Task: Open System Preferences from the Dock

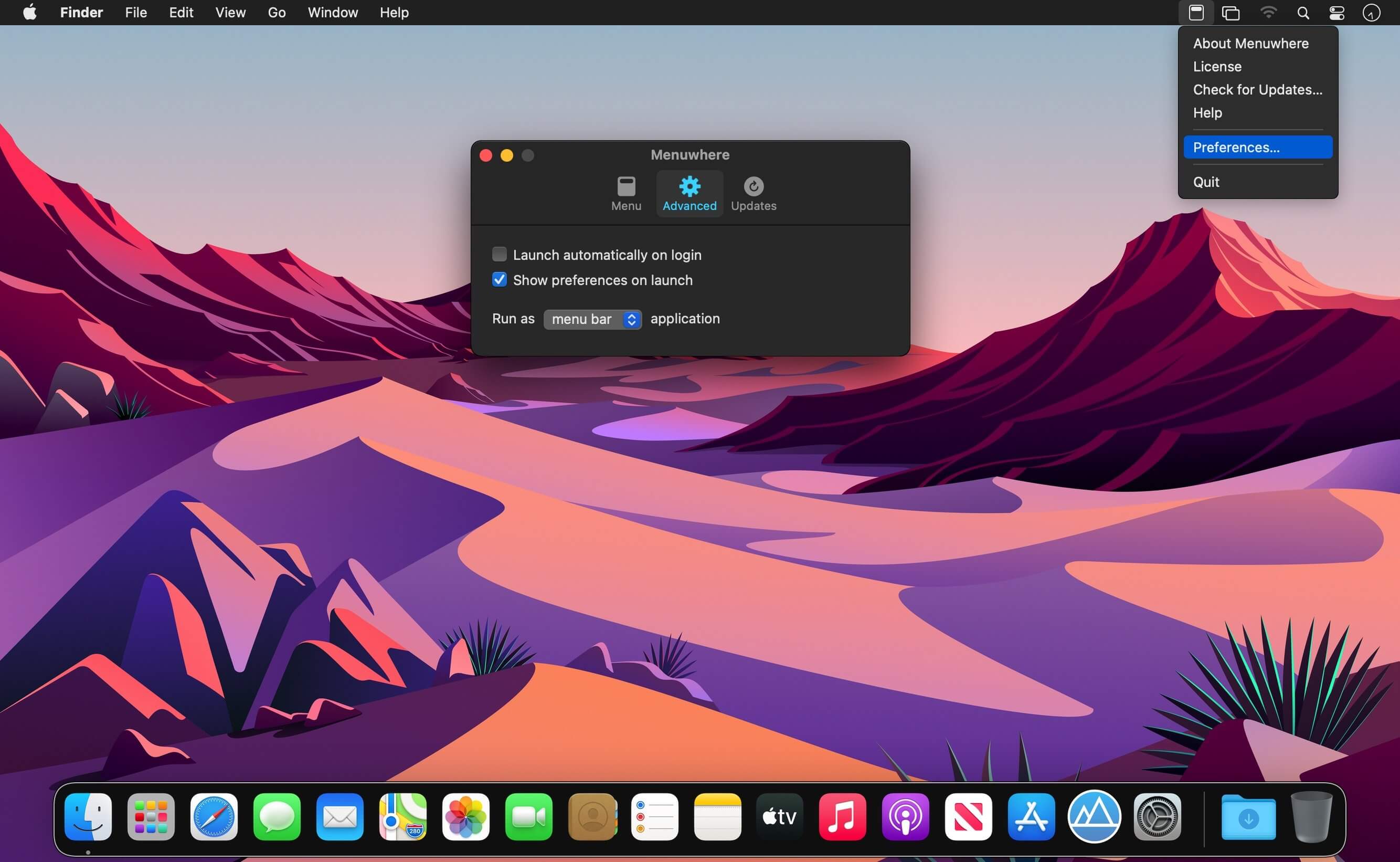Action: (1157, 816)
